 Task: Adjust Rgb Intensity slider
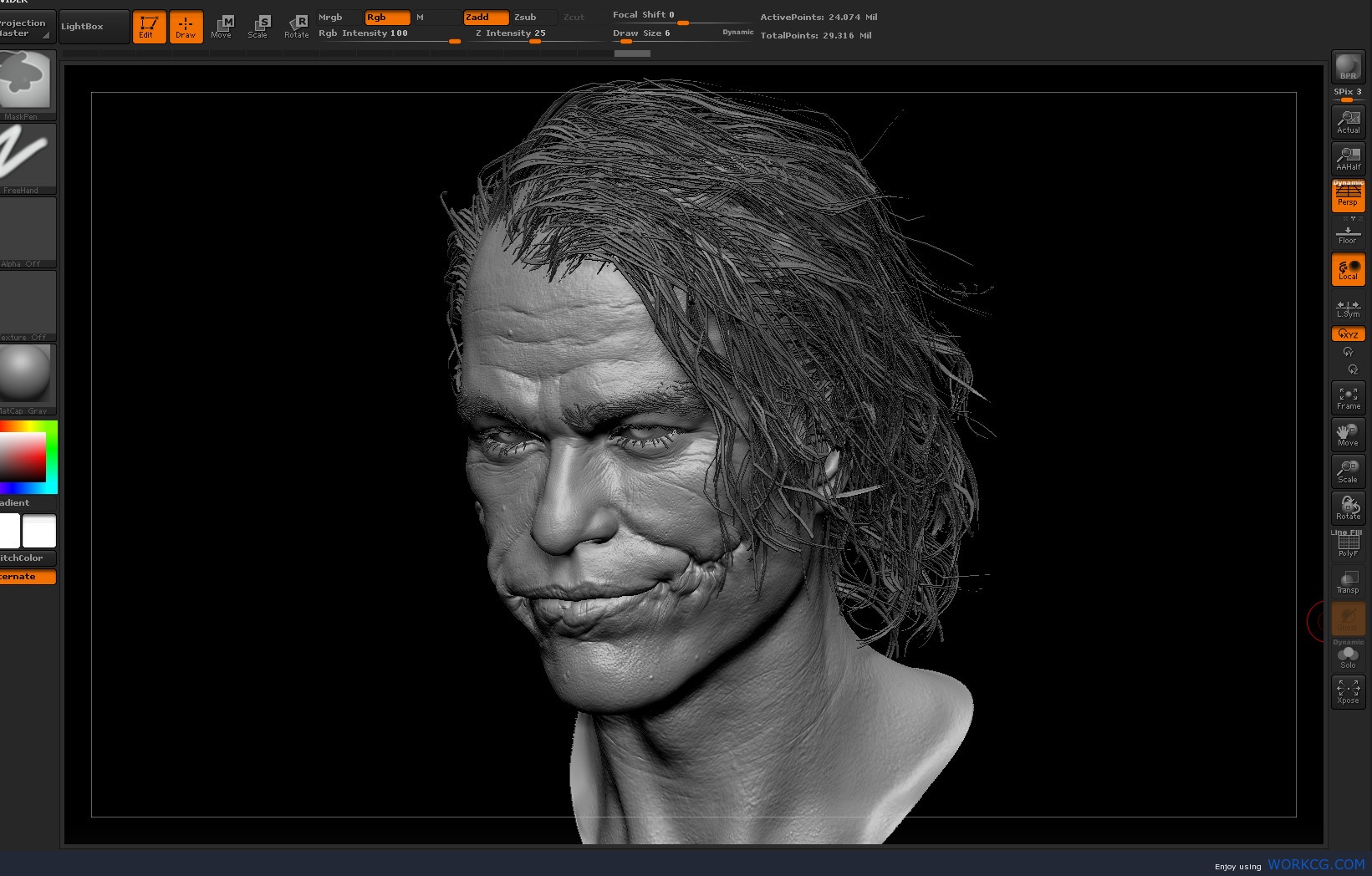(x=389, y=34)
